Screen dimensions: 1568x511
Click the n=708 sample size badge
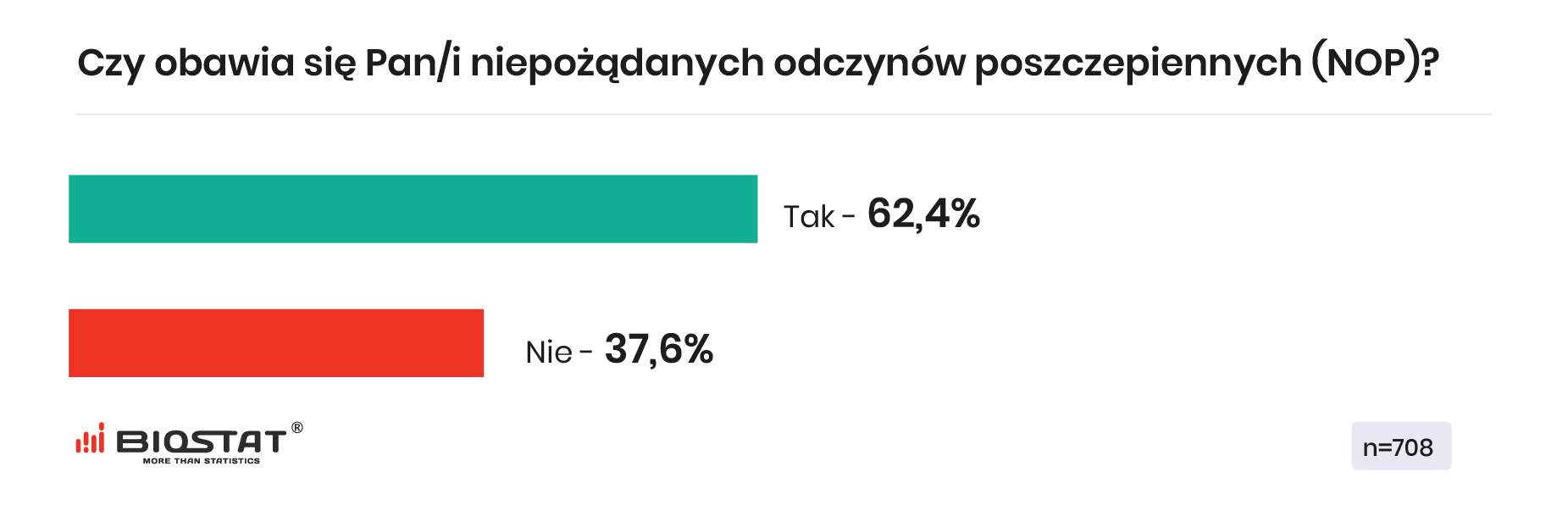[1401, 447]
